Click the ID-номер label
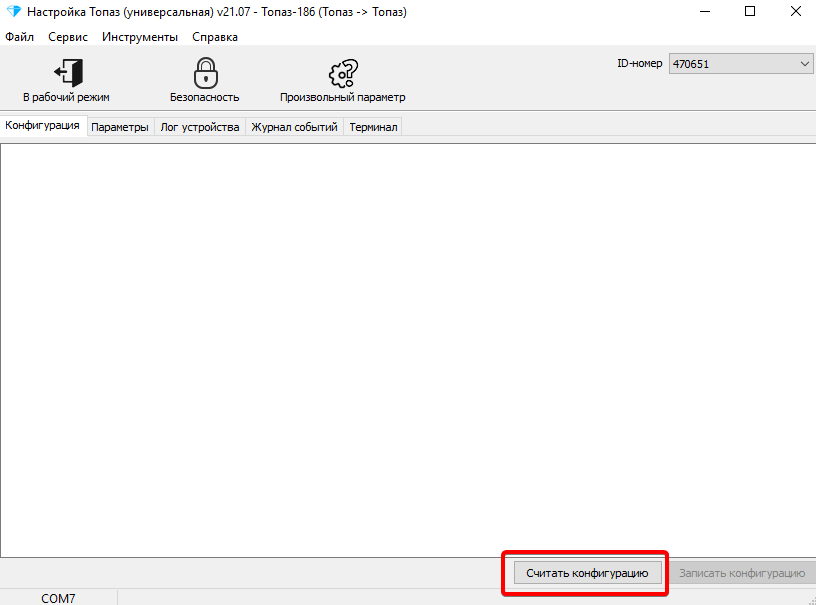816x605 pixels. click(x=640, y=63)
